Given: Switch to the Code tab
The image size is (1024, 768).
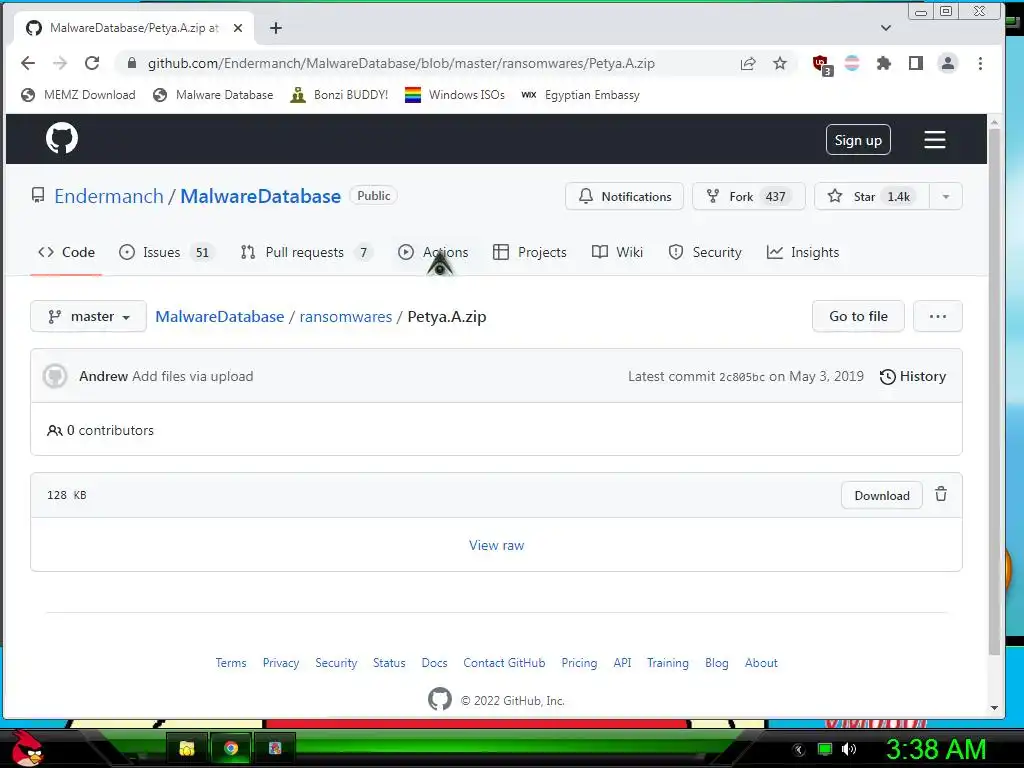Looking at the screenshot, I should pyautogui.click(x=67, y=253).
